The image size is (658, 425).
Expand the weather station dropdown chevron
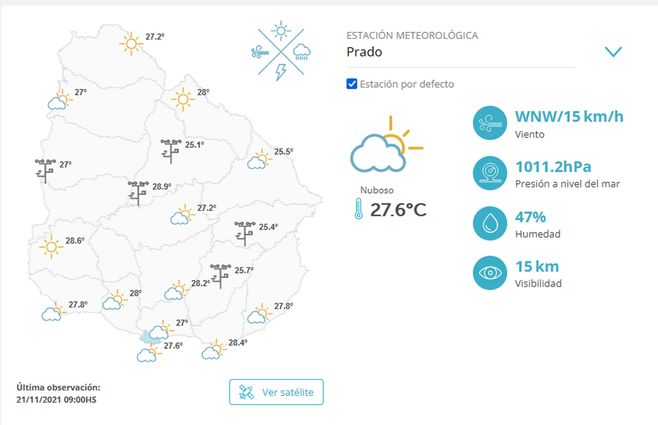(613, 52)
